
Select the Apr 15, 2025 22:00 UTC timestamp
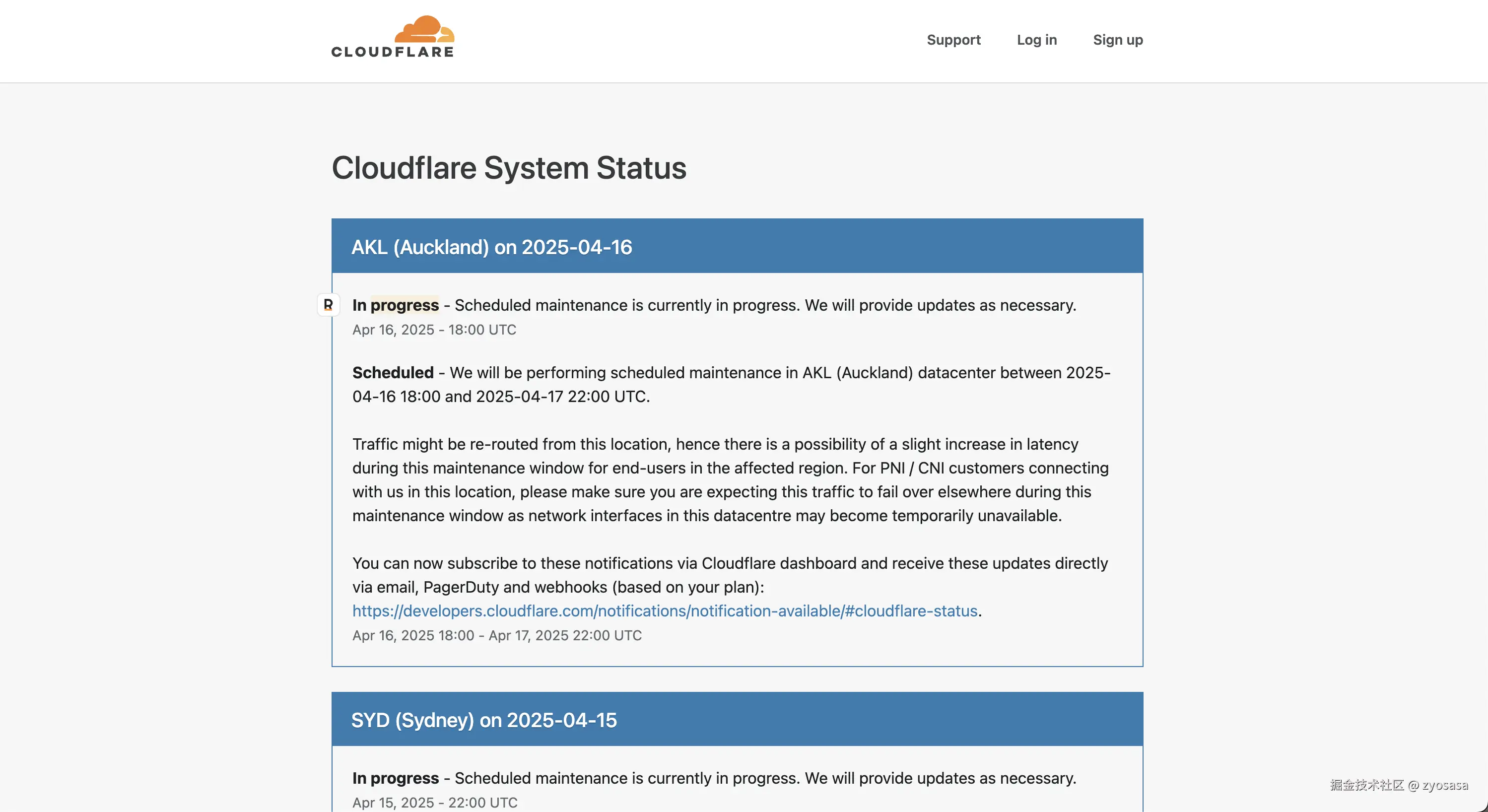pyautogui.click(x=434, y=802)
